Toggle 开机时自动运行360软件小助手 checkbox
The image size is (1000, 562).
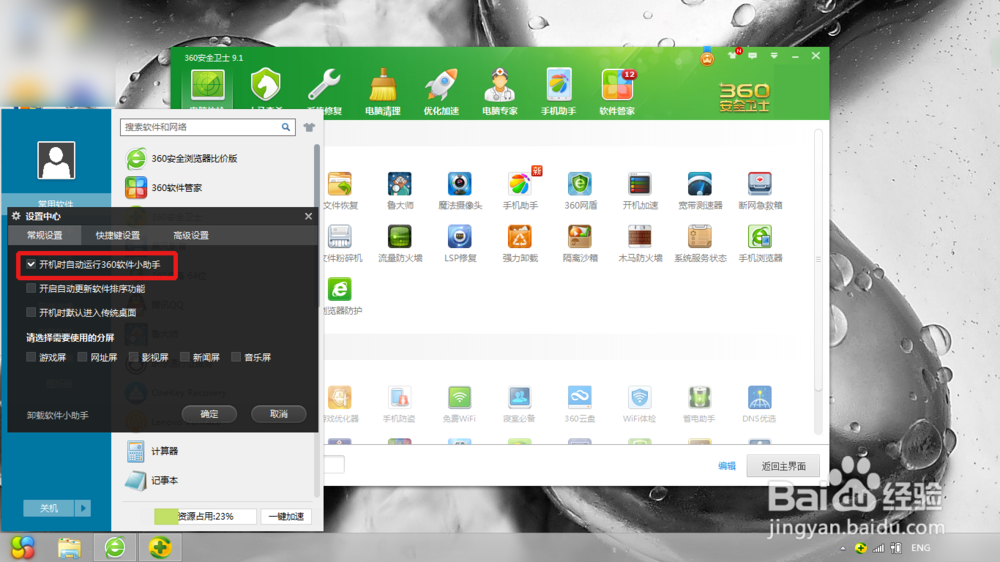pyautogui.click(x=31, y=264)
